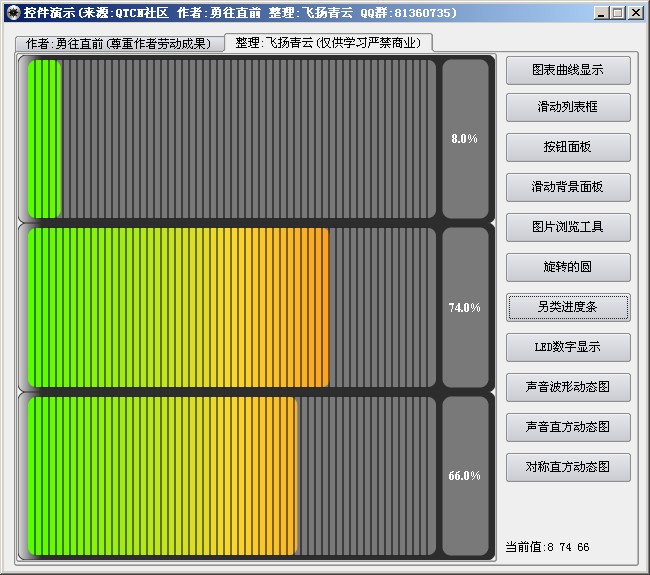
Task: Select the 整理:飞扬青云 tab
Action: click(x=328, y=42)
